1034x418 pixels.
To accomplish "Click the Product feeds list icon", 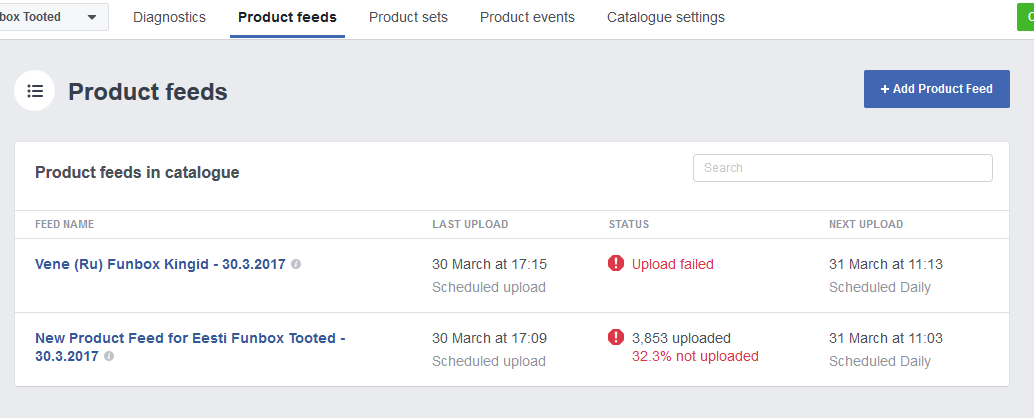I will point(35,91).
